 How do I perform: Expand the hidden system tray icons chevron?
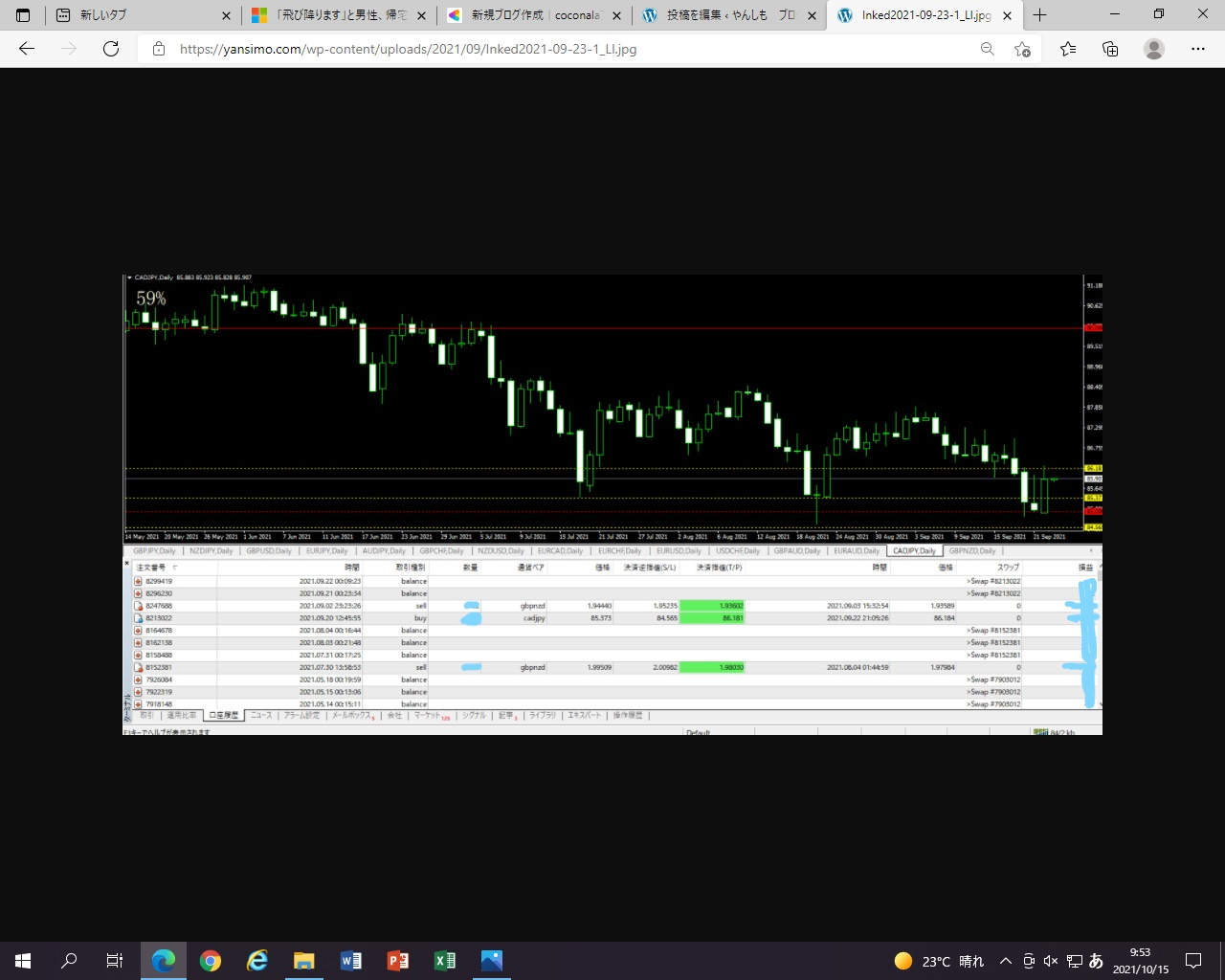coord(1005,961)
